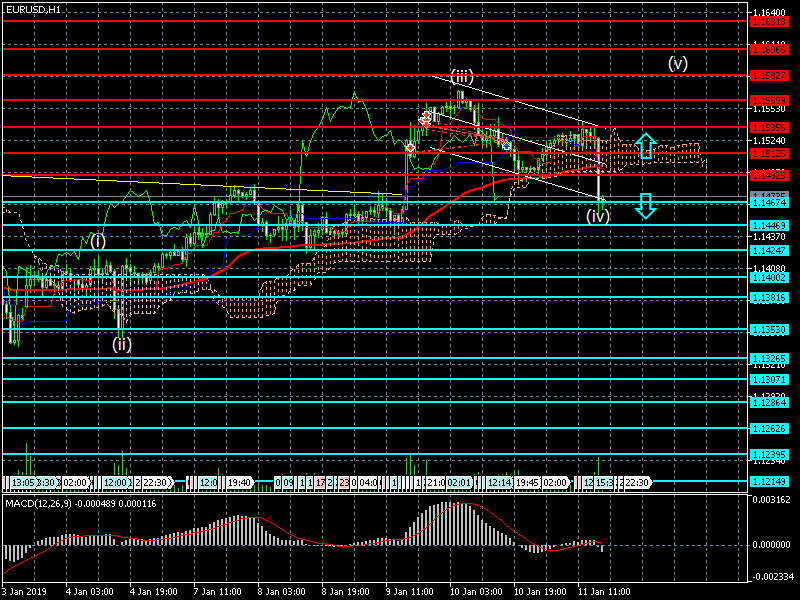Click the wave (ii) label
Image resolution: width=800 pixels, height=600 pixels.
tap(121, 344)
